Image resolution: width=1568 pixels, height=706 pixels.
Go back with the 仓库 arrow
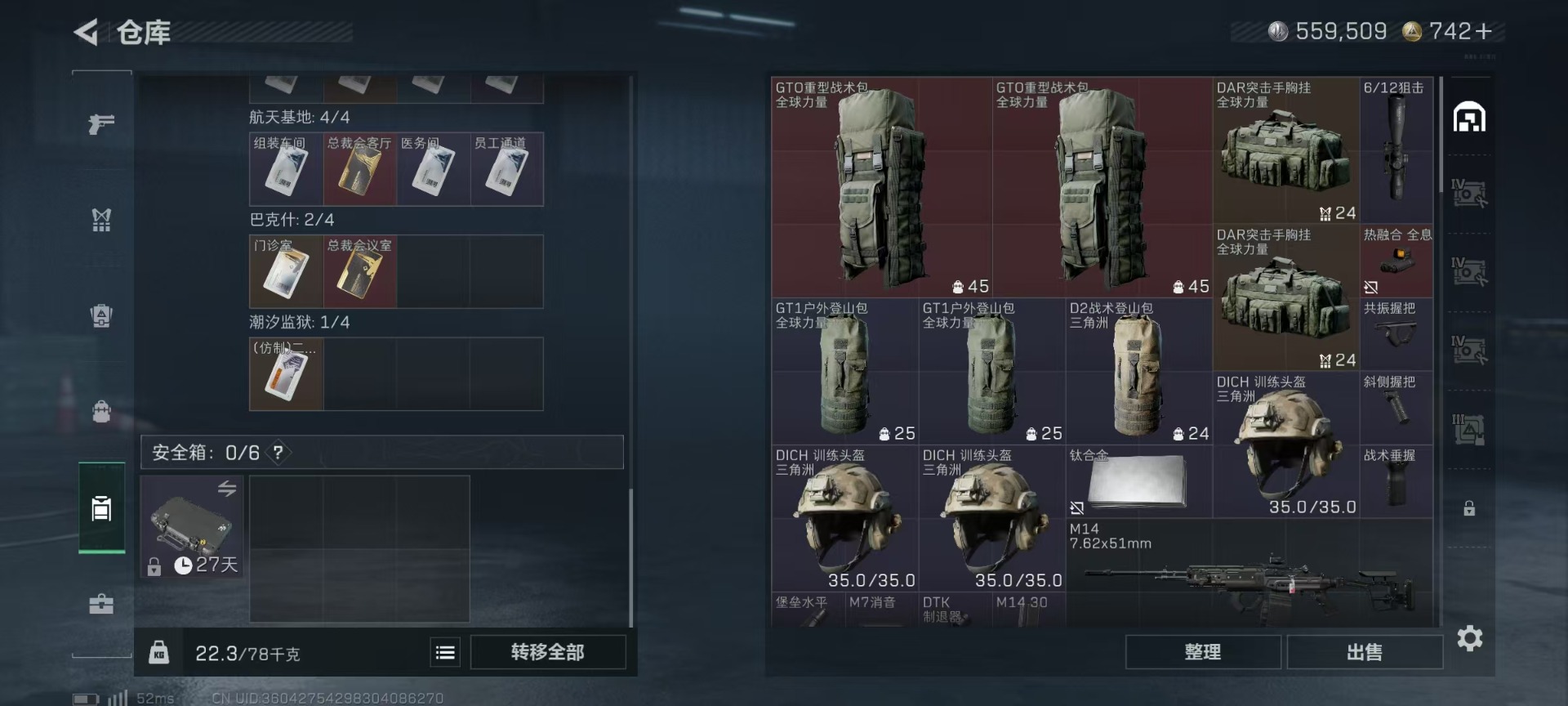point(85,33)
